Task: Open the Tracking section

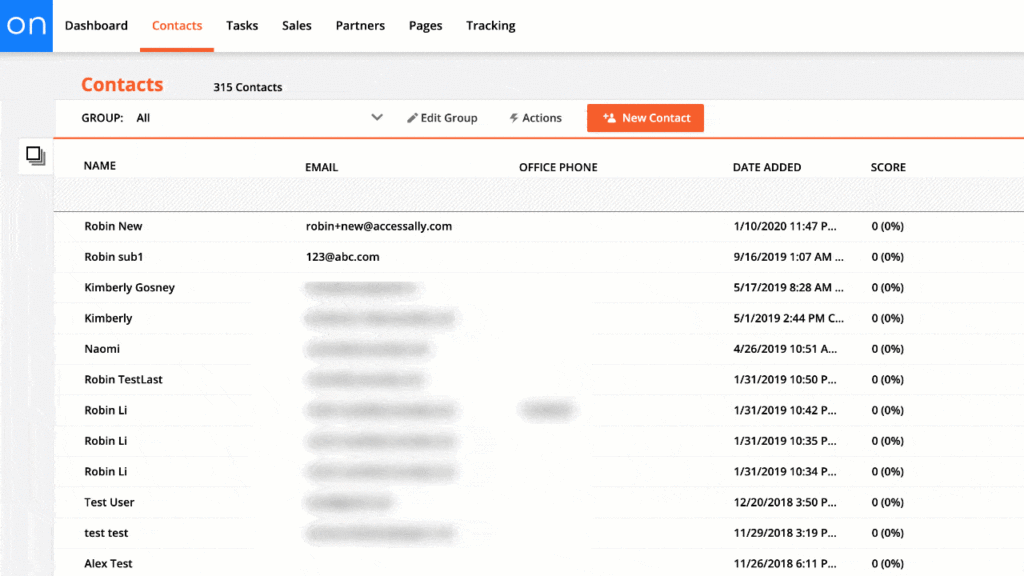Action: [490, 25]
